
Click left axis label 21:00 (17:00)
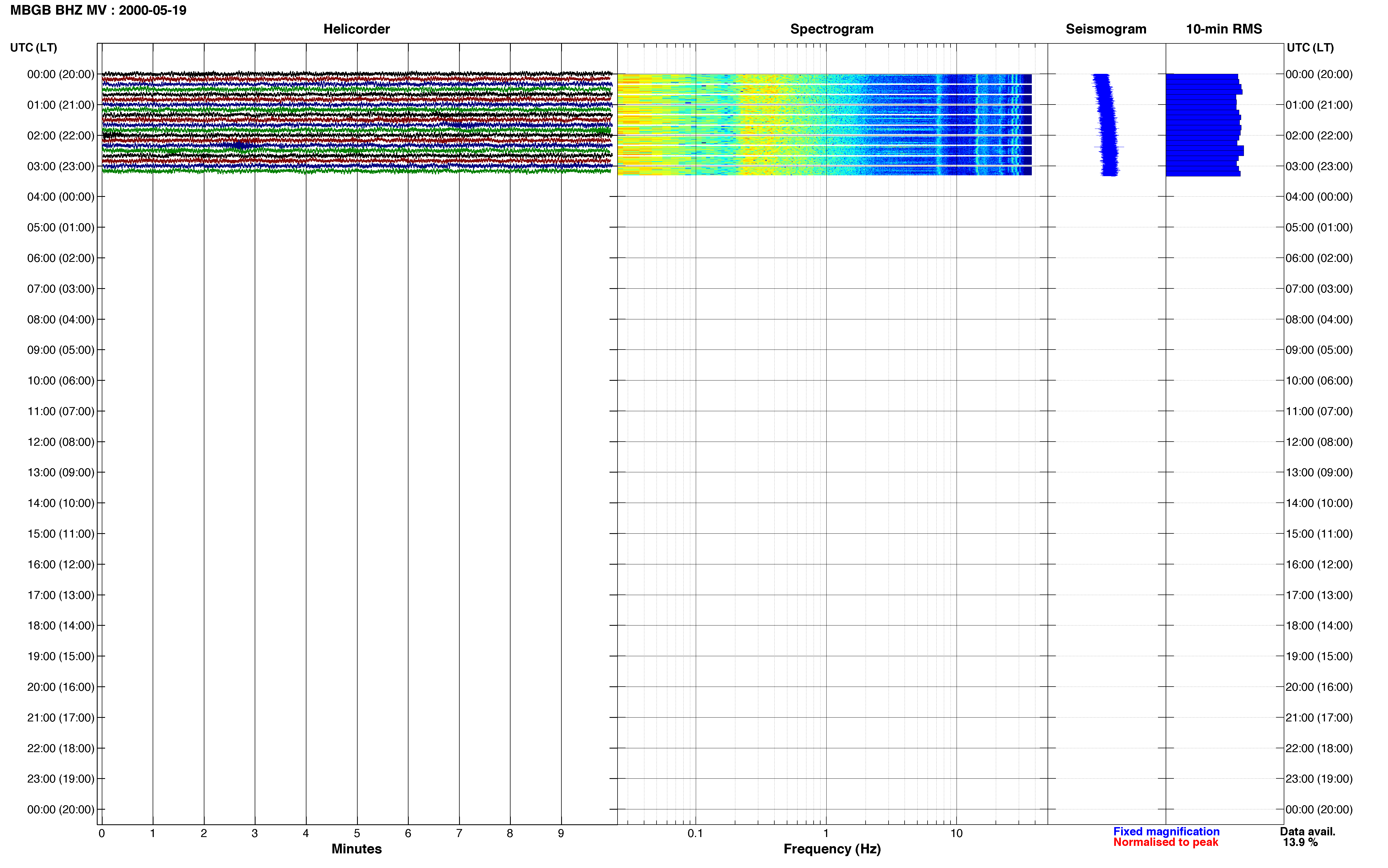(61, 718)
